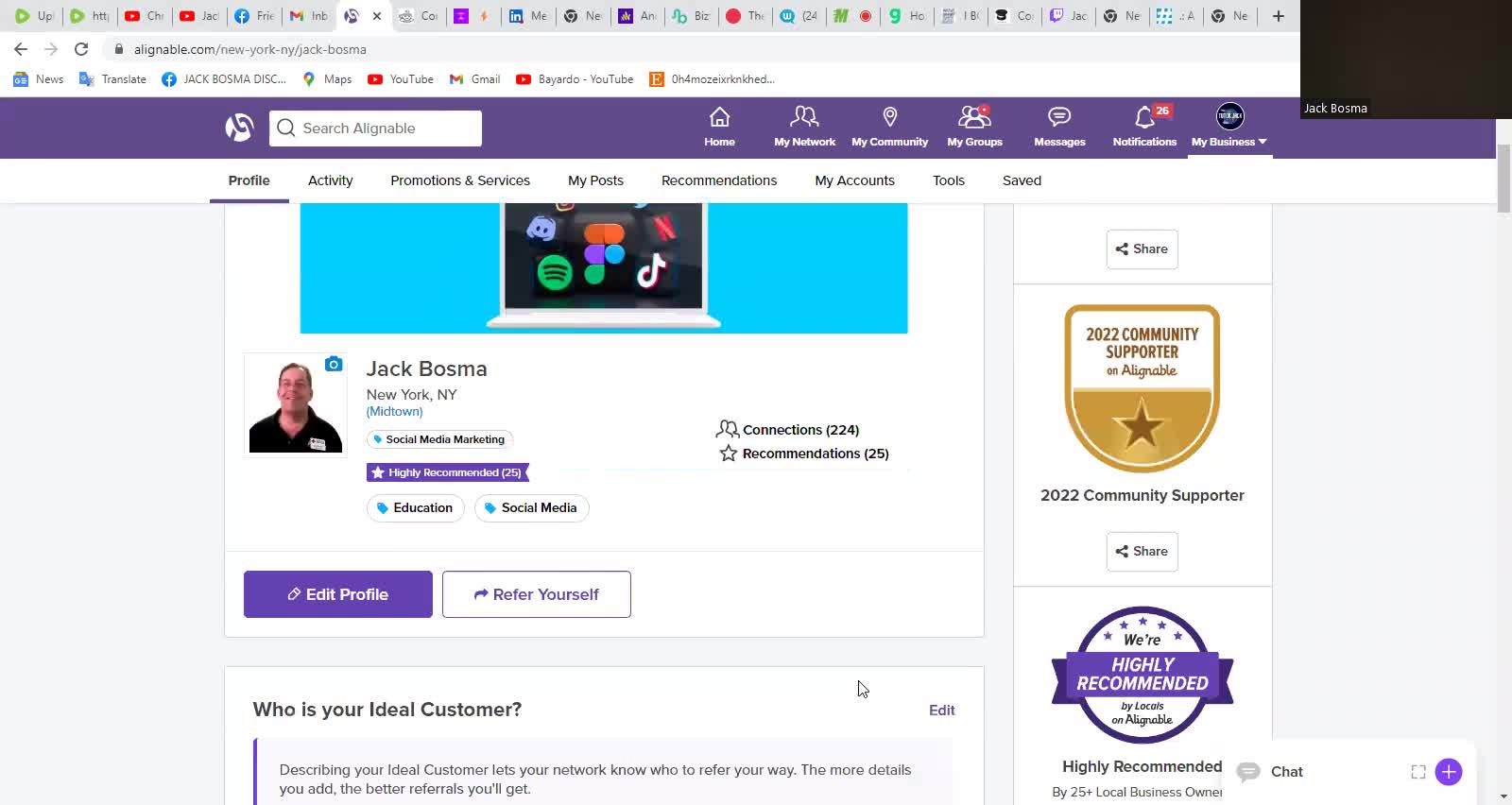Reload the page with refresh icon

click(x=81, y=49)
